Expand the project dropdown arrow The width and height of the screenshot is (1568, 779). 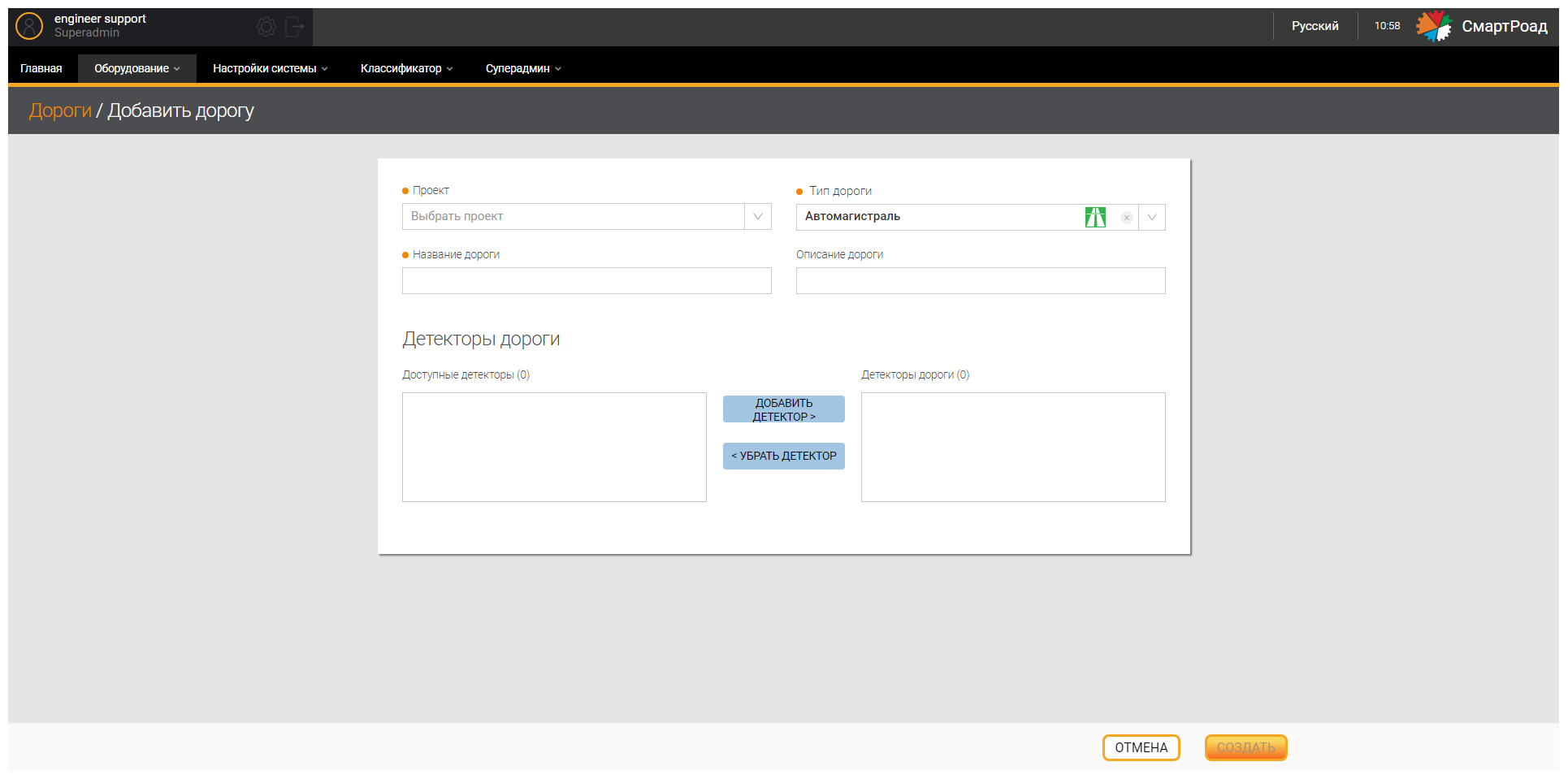tap(758, 216)
